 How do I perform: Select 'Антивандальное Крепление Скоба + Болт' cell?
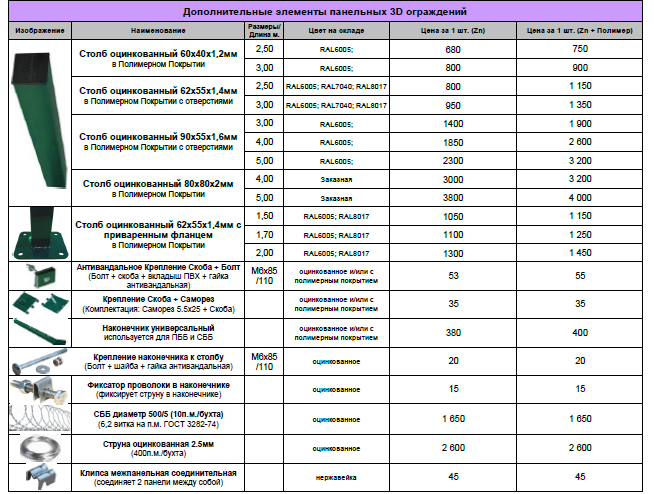pos(158,276)
